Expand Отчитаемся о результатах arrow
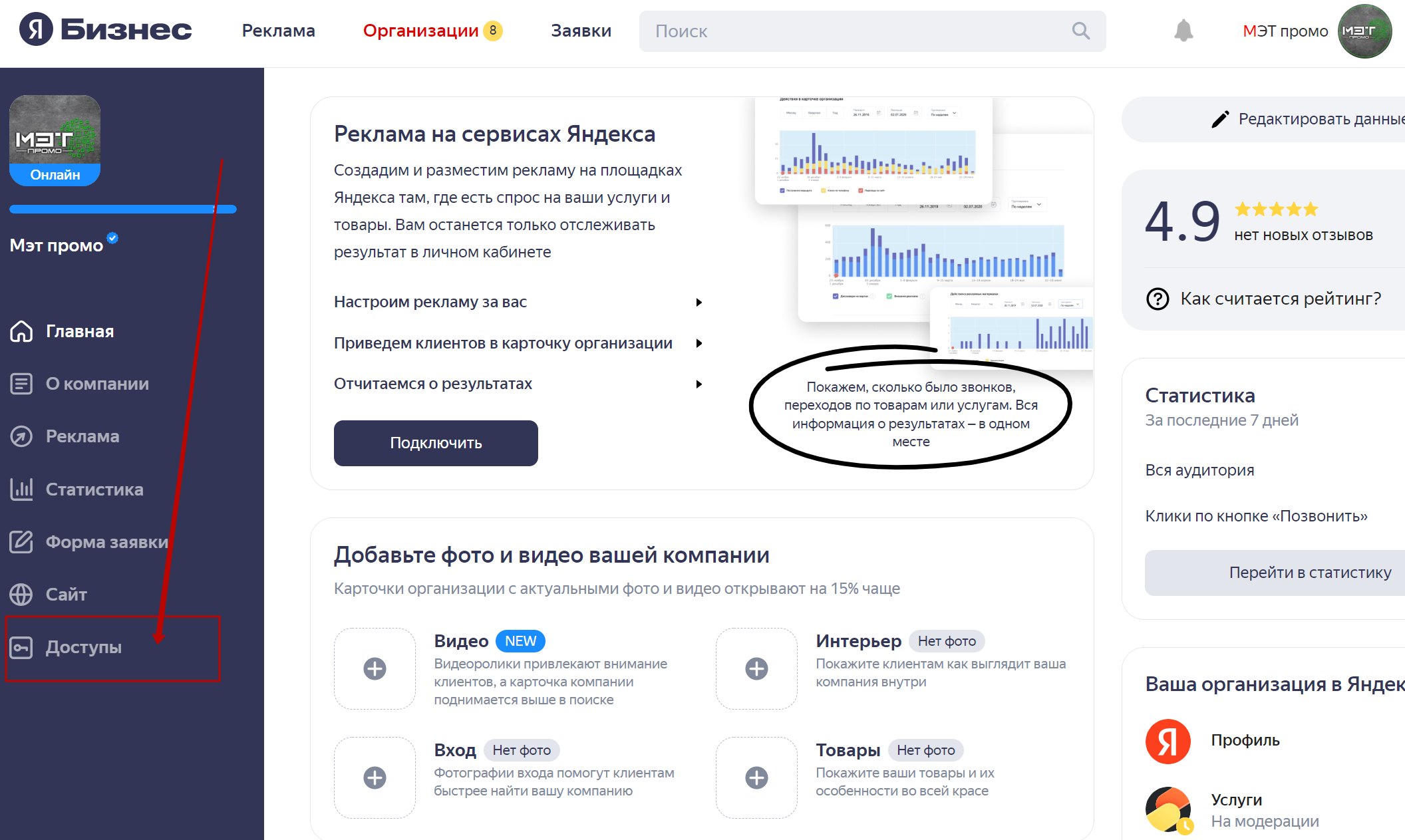The image size is (1405, 840). coord(699,384)
